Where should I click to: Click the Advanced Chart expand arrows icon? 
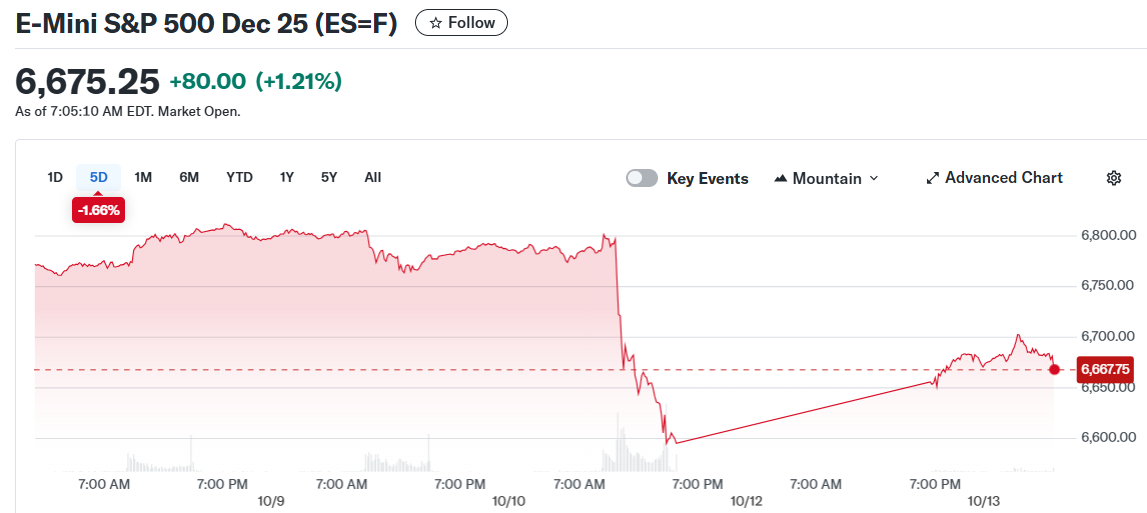933,178
